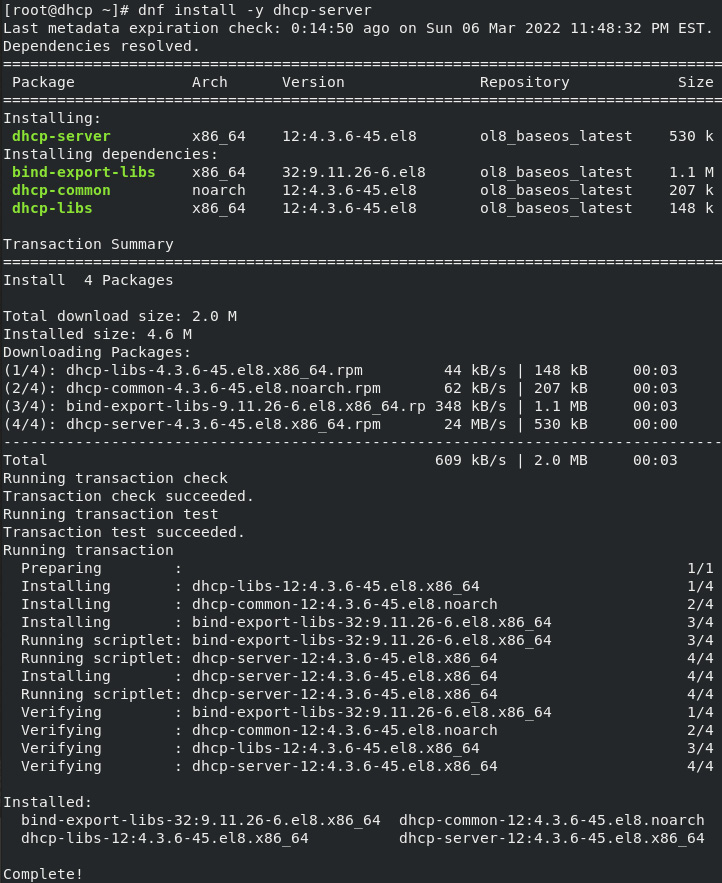Click the Preparing progress line
722x883 pixels.
[367, 568]
